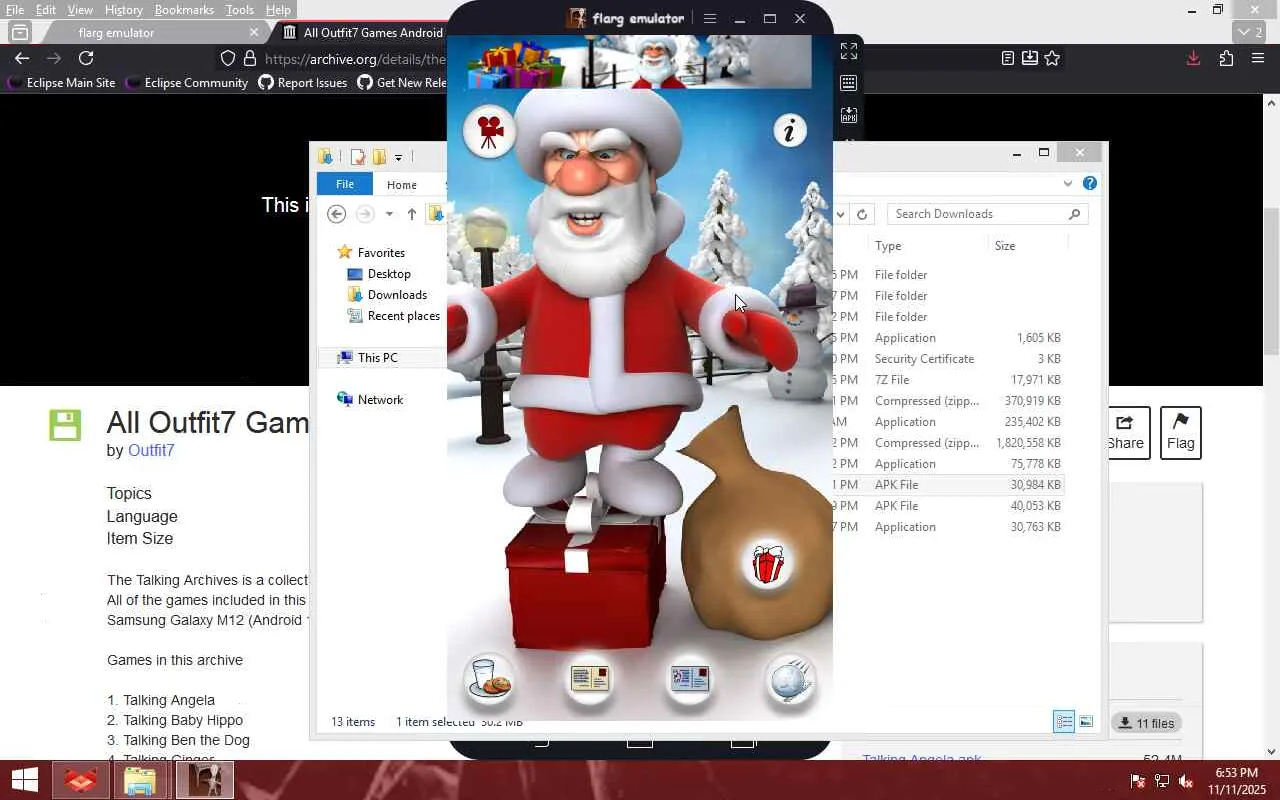Screen dimensions: 1280x800
Task: Open the Firefox History menu
Action: [123, 10]
